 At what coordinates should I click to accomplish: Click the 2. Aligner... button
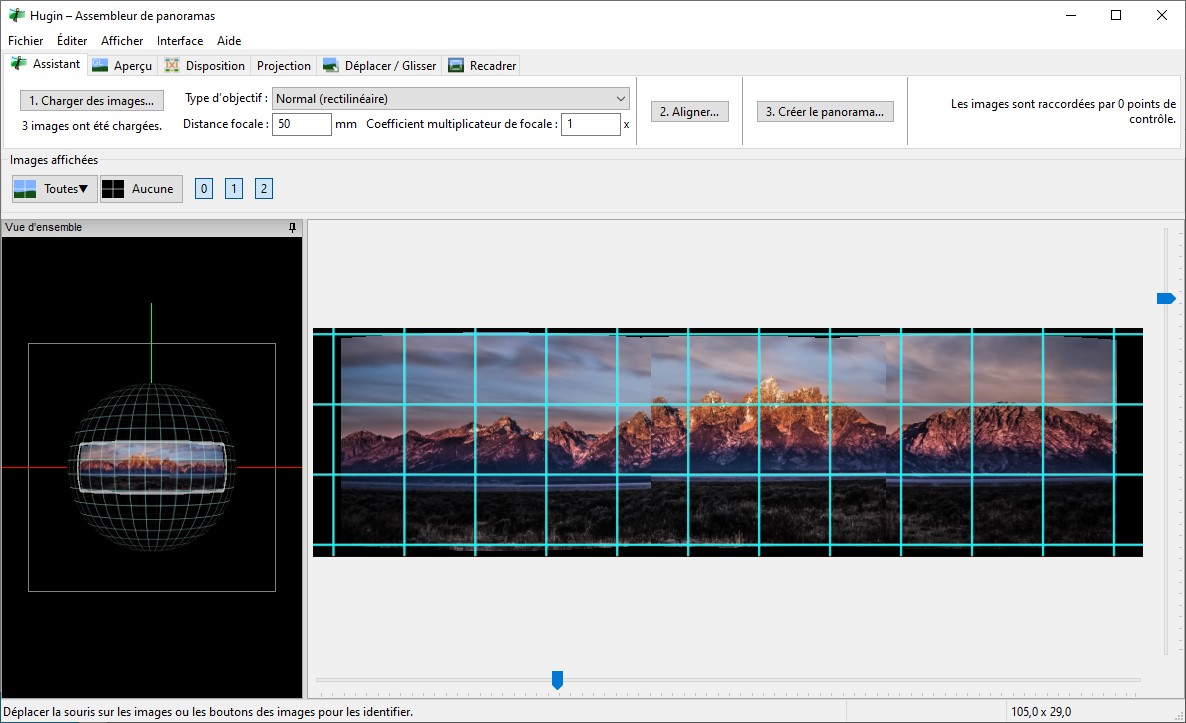click(x=689, y=112)
